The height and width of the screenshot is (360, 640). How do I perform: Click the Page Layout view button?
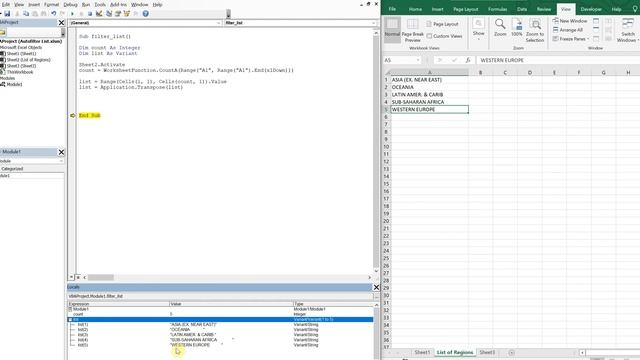click(x=442, y=24)
